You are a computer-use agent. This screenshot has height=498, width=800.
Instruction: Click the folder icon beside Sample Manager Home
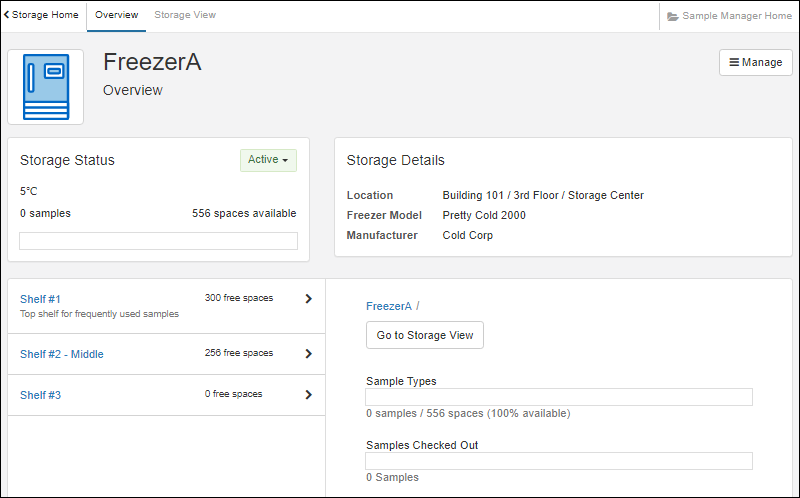tap(672, 16)
